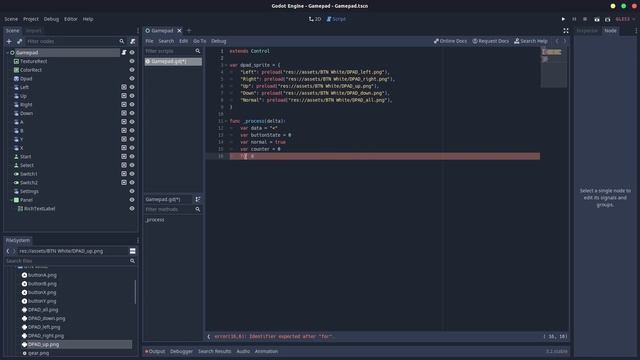Go back in FileSystem path history
This screenshot has height=360, width=640.
coord(8,251)
